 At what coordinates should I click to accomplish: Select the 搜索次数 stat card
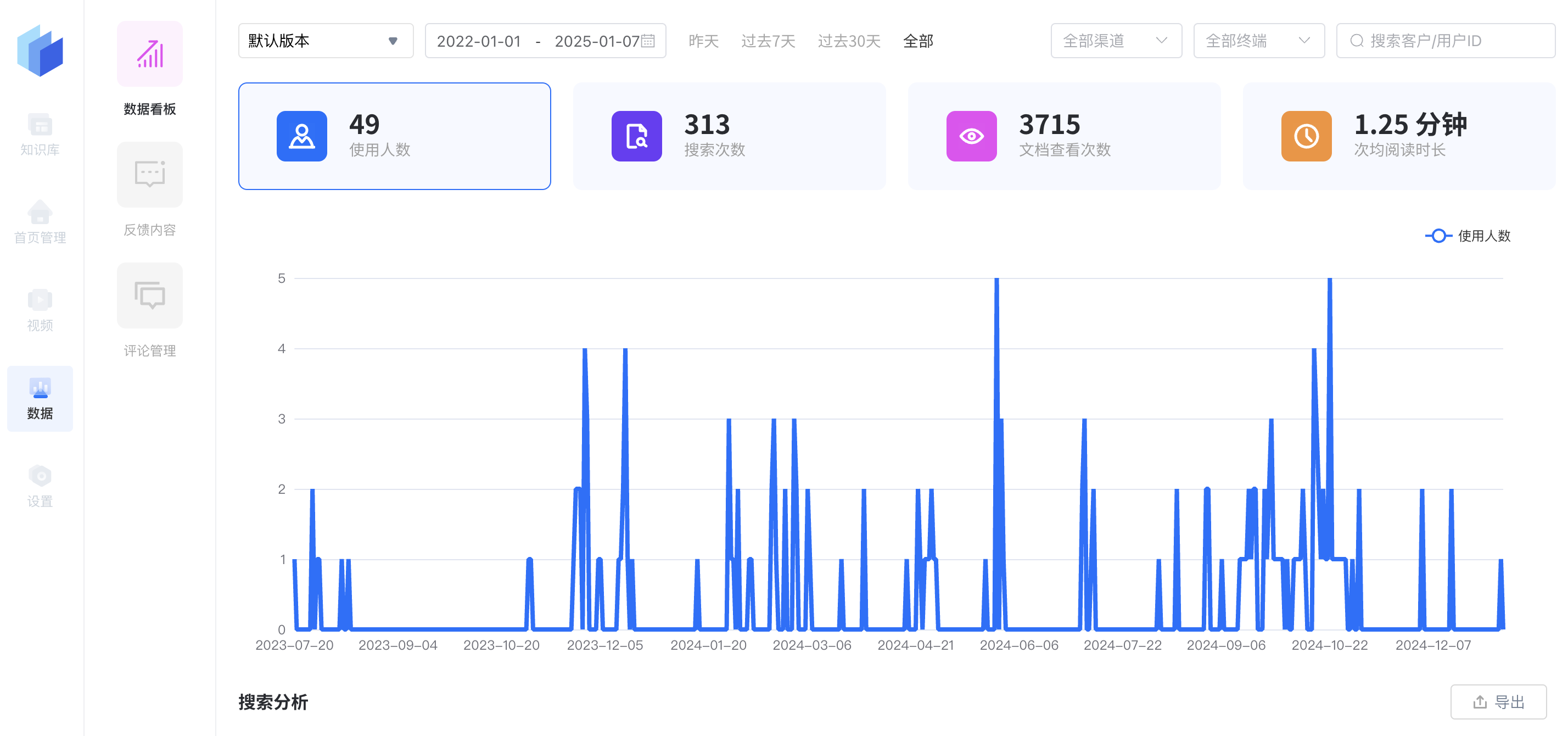pyautogui.click(x=729, y=136)
